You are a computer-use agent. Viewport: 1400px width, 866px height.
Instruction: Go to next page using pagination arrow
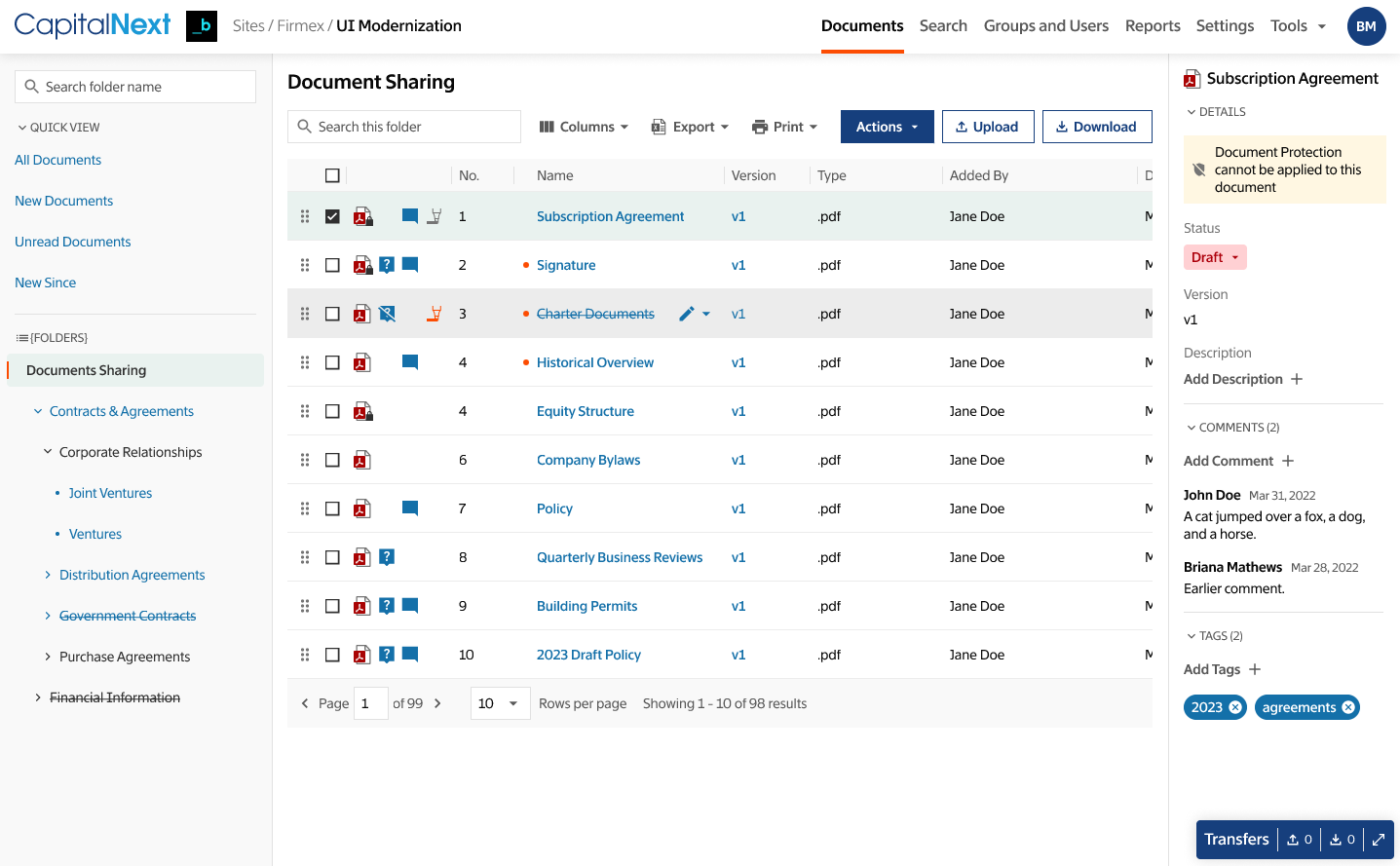point(437,703)
